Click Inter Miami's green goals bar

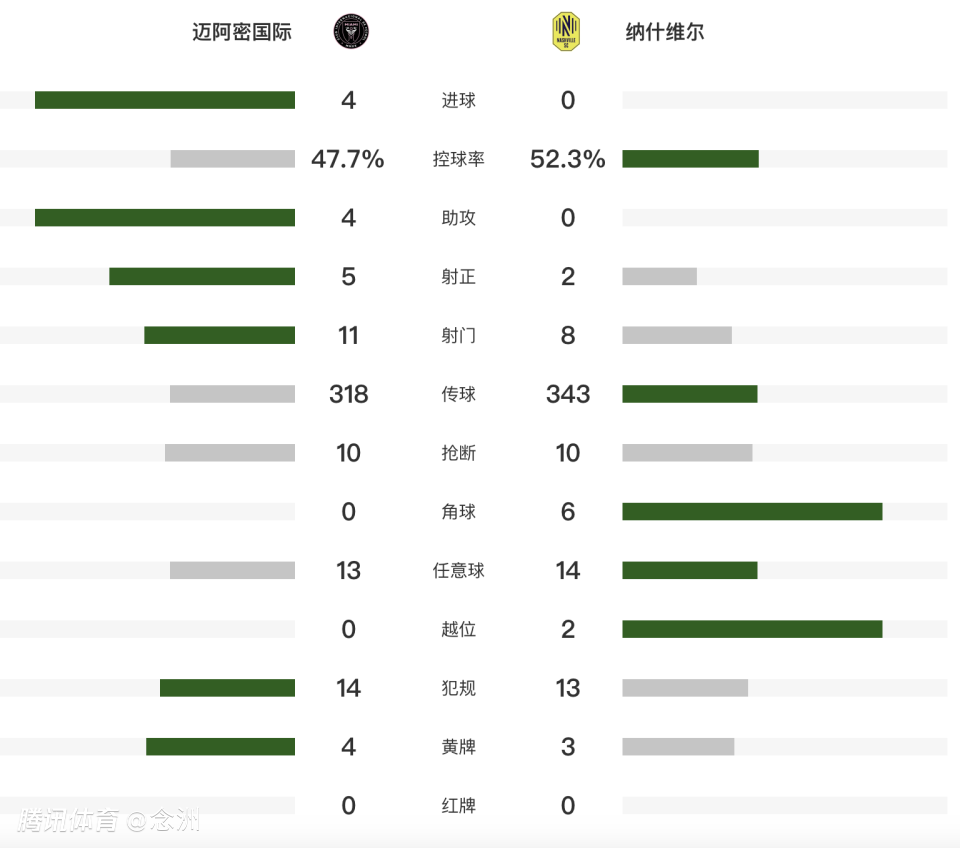[x=165, y=100]
